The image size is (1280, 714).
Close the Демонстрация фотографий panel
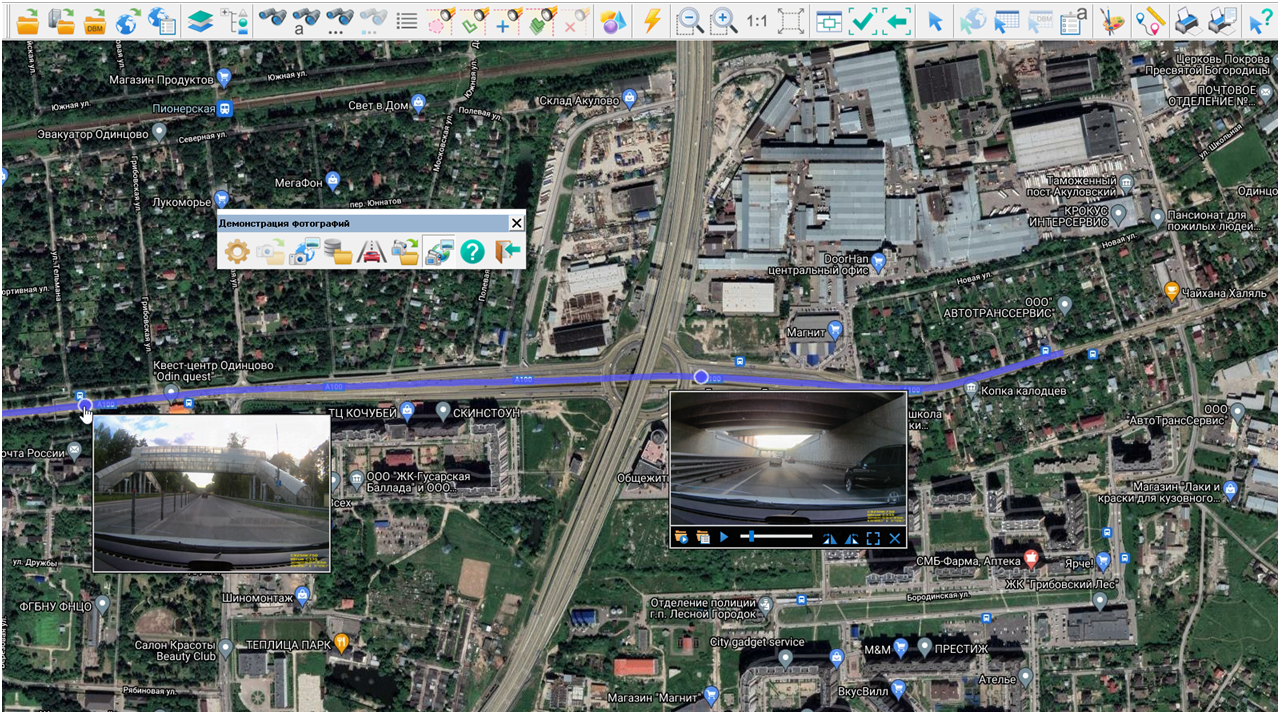coord(516,223)
